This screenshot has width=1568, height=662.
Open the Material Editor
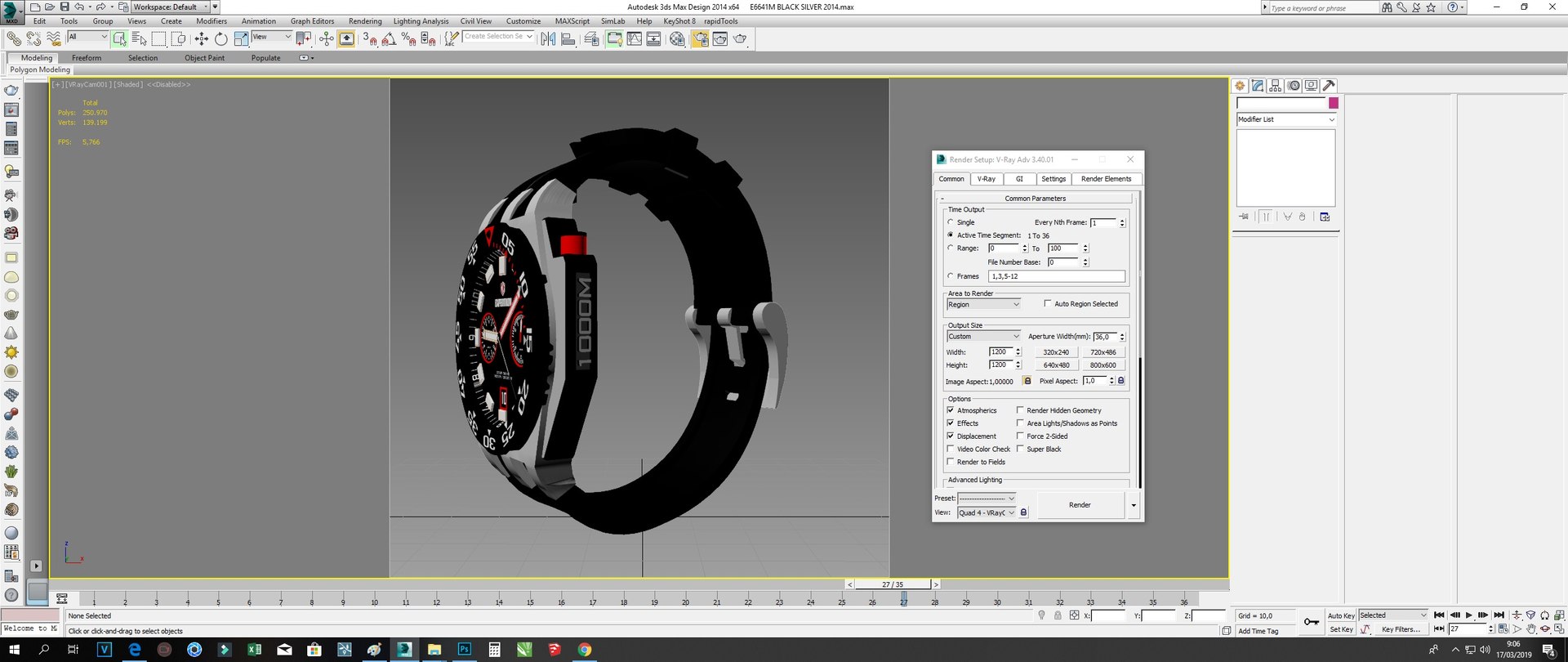(x=677, y=38)
